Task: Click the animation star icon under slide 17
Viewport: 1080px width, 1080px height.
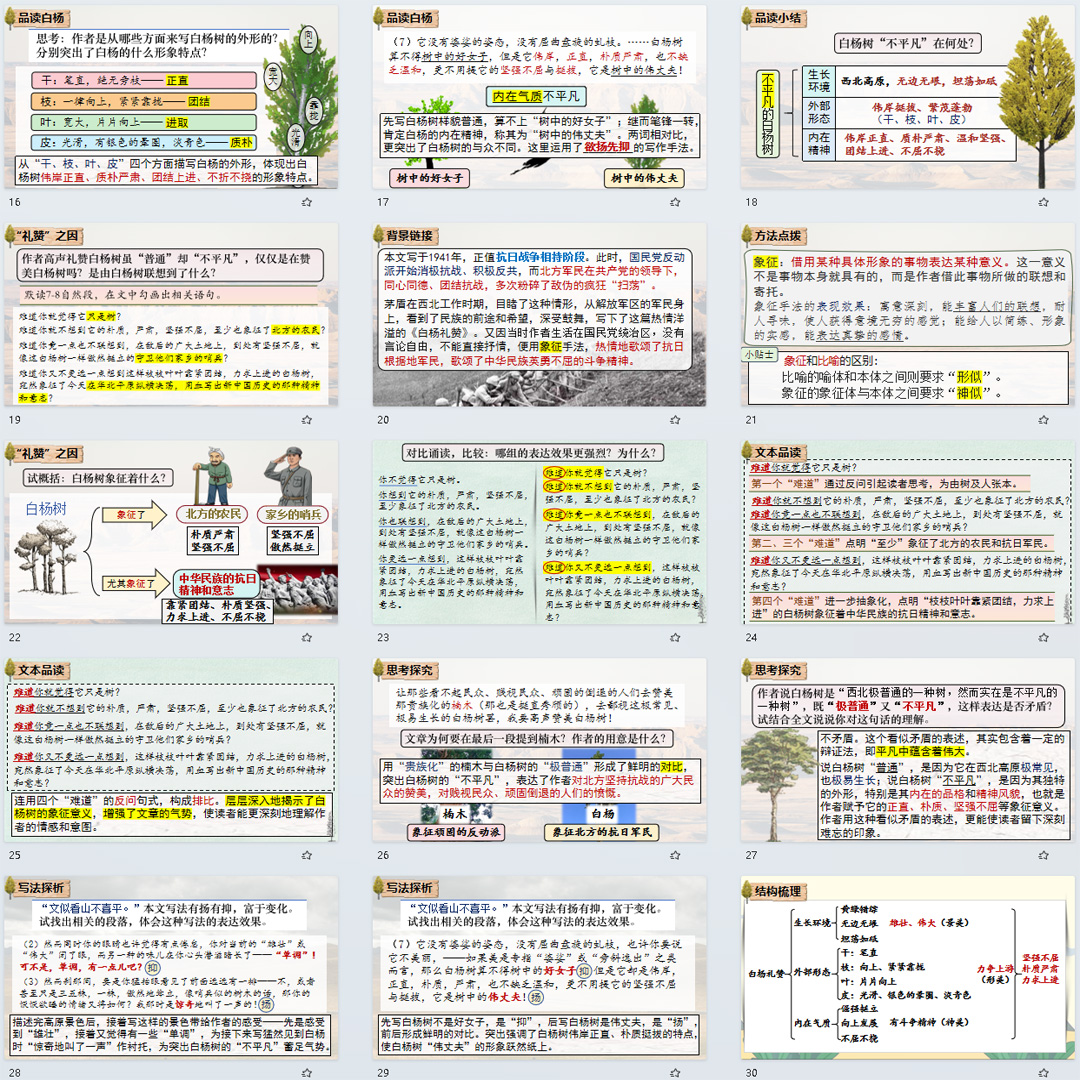Action: [x=675, y=202]
